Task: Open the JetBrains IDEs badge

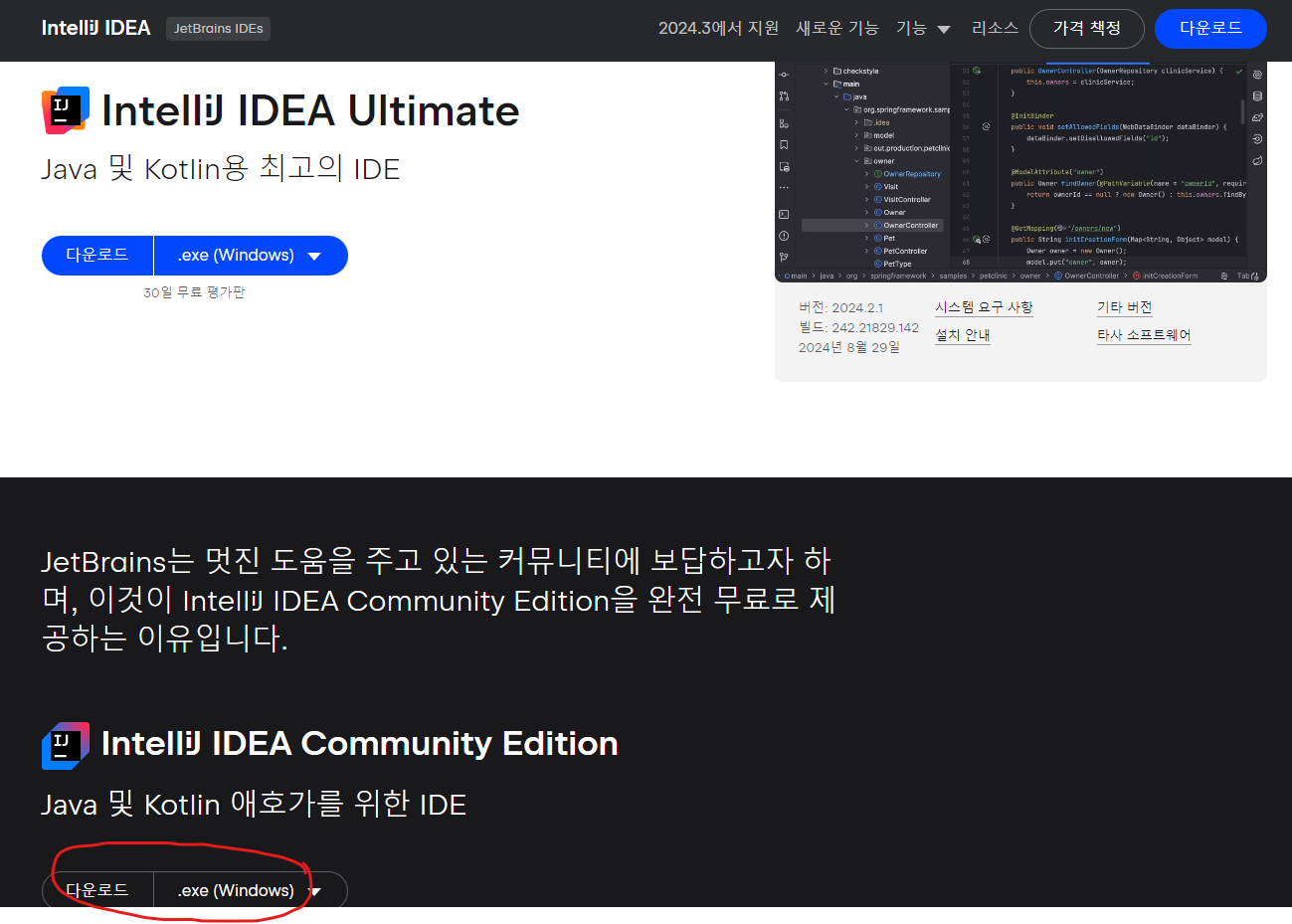Action: tap(218, 29)
